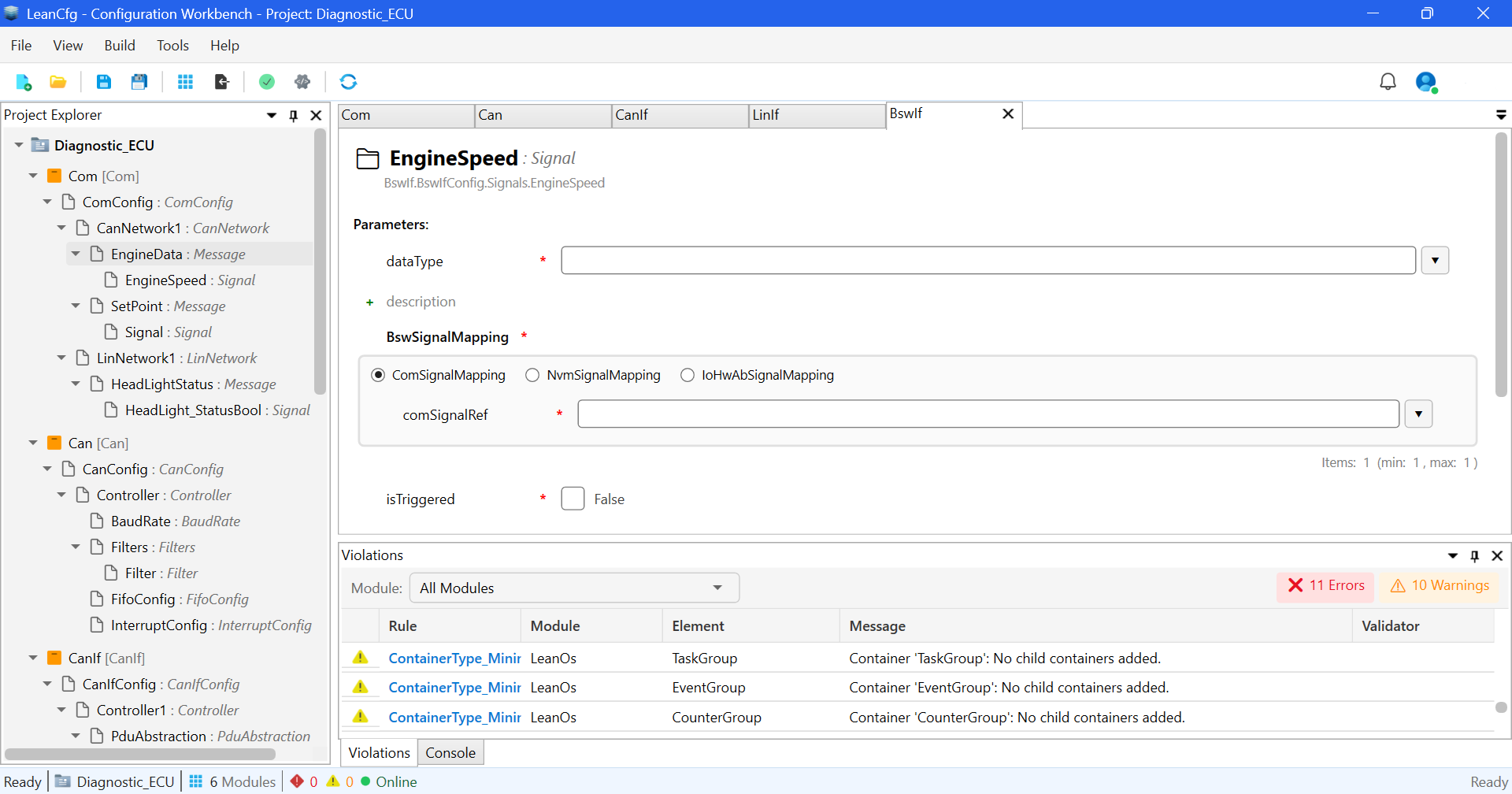The image size is (1512, 794).
Task: Select the NvmSignalMapping radio button
Action: (x=532, y=376)
